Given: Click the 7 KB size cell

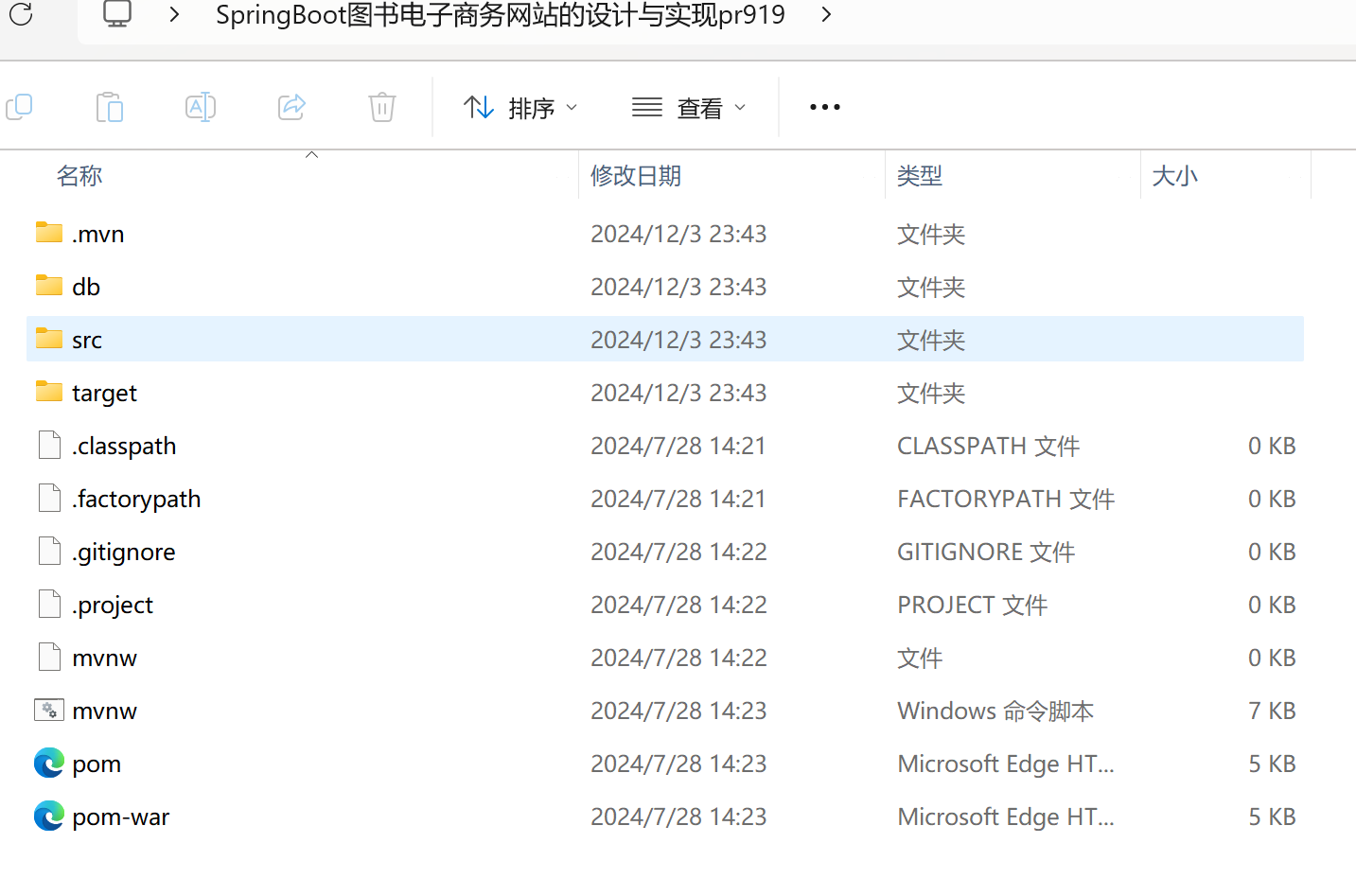Looking at the screenshot, I should [1272, 711].
